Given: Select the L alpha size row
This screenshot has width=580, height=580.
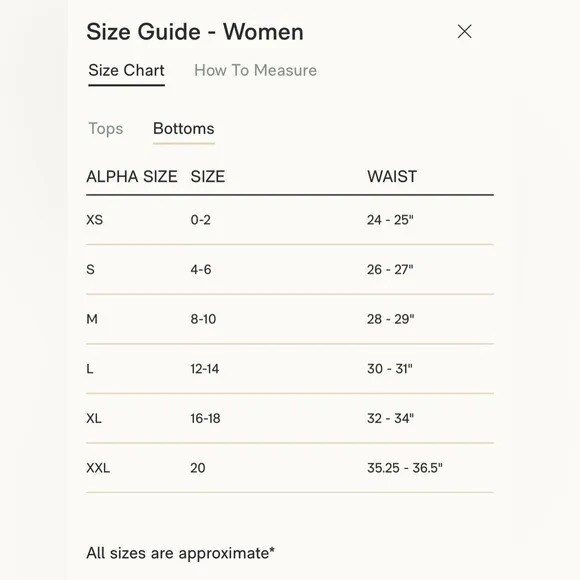Looking at the screenshot, I should click(x=290, y=369).
